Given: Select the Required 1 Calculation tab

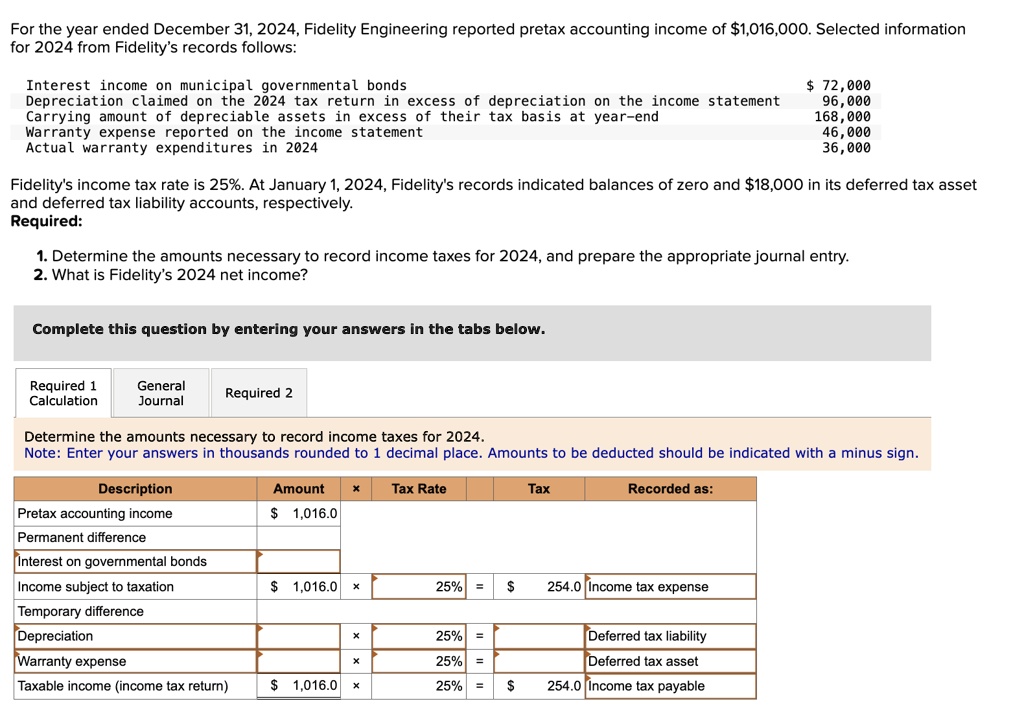Looking at the screenshot, I should tap(62, 392).
